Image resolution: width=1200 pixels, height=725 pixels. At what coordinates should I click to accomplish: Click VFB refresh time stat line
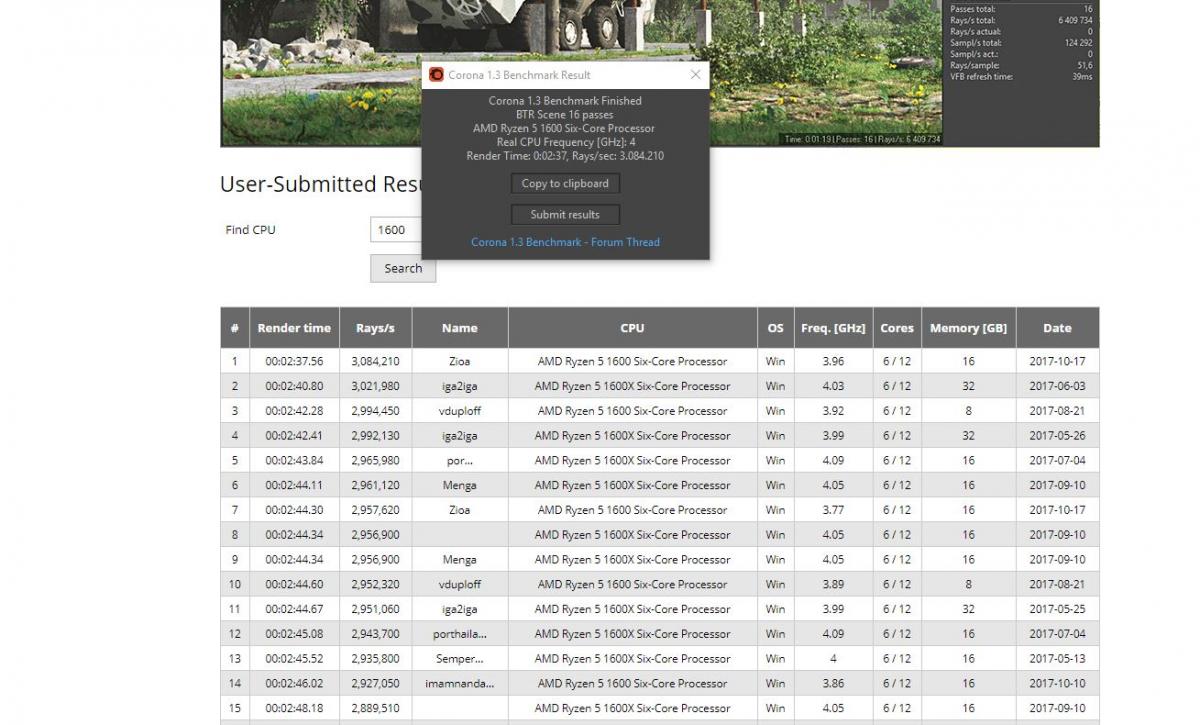1021,77
